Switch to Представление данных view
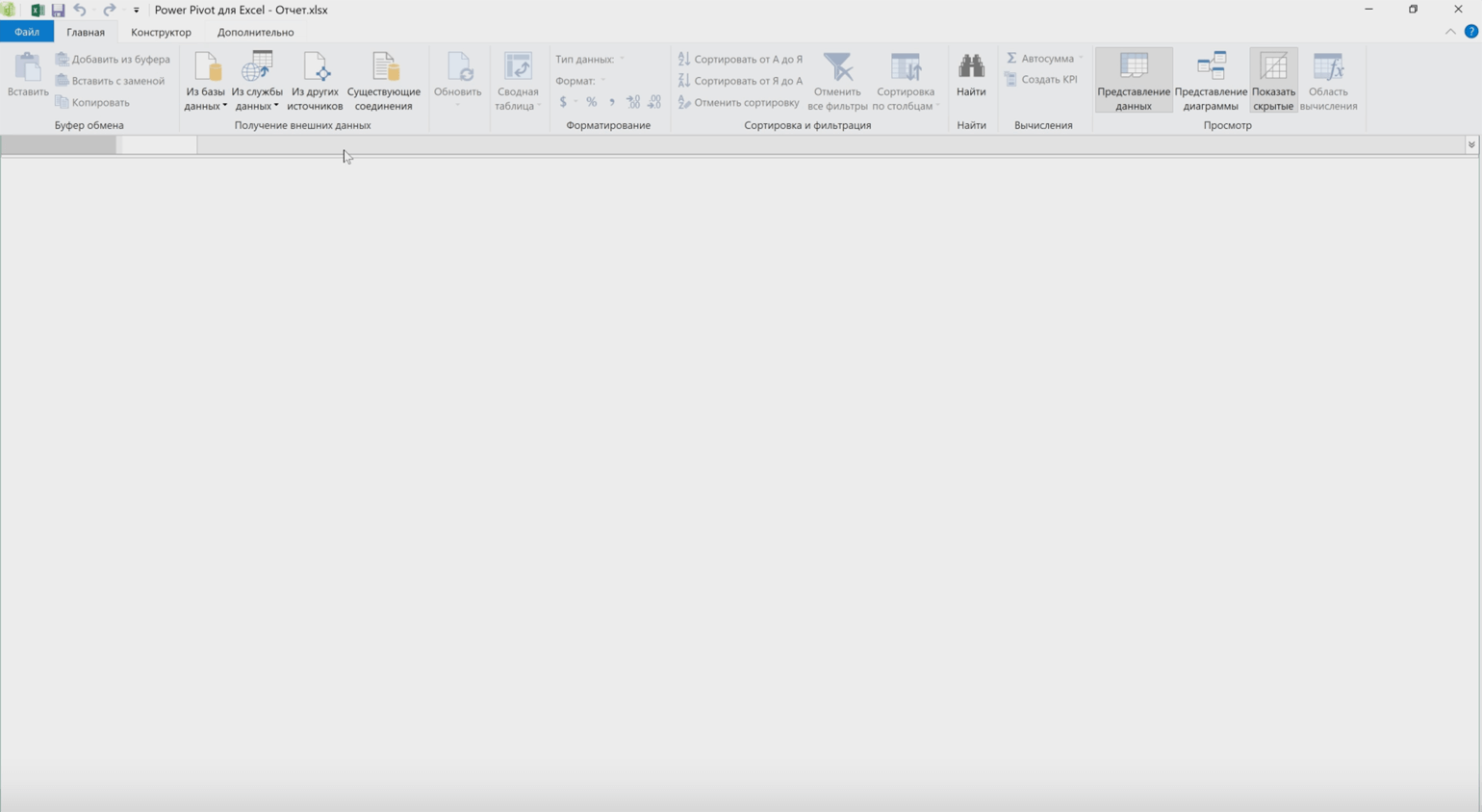 click(x=1134, y=81)
